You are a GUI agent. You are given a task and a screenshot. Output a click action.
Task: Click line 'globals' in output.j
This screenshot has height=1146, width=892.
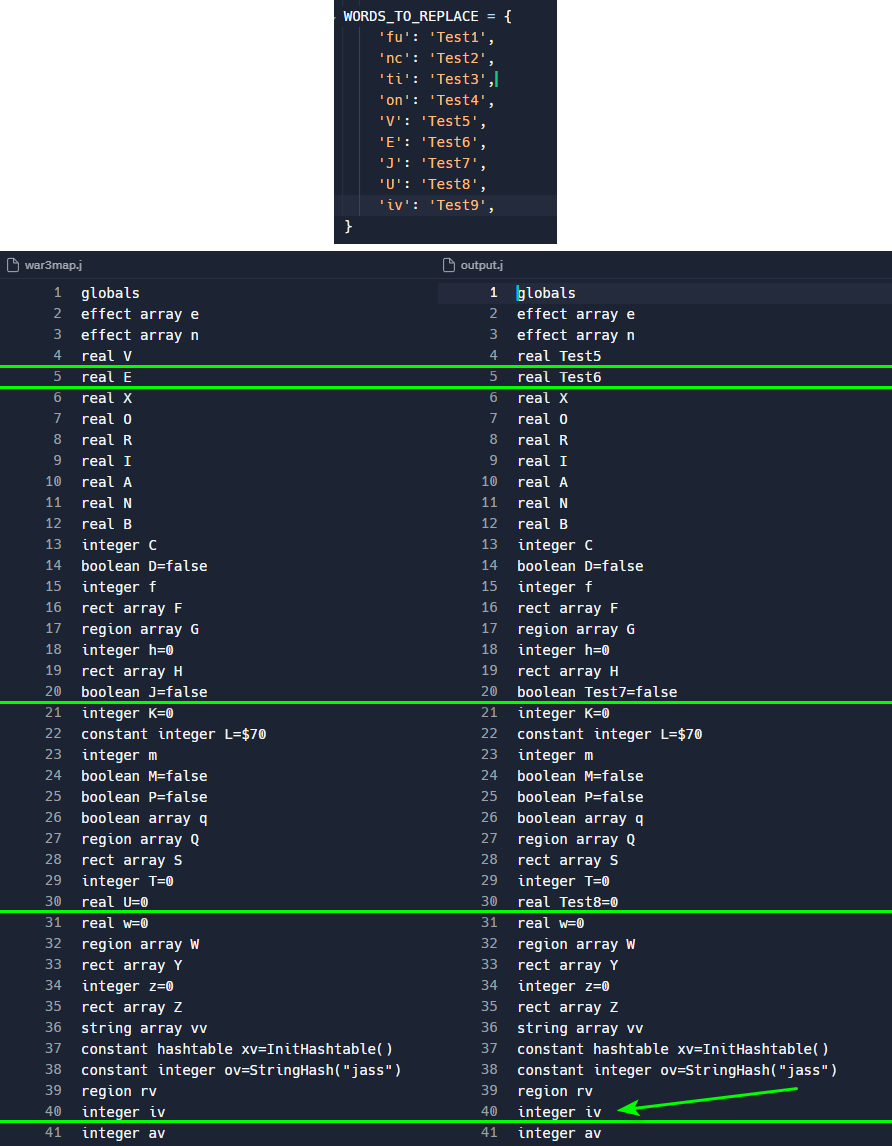(546, 293)
